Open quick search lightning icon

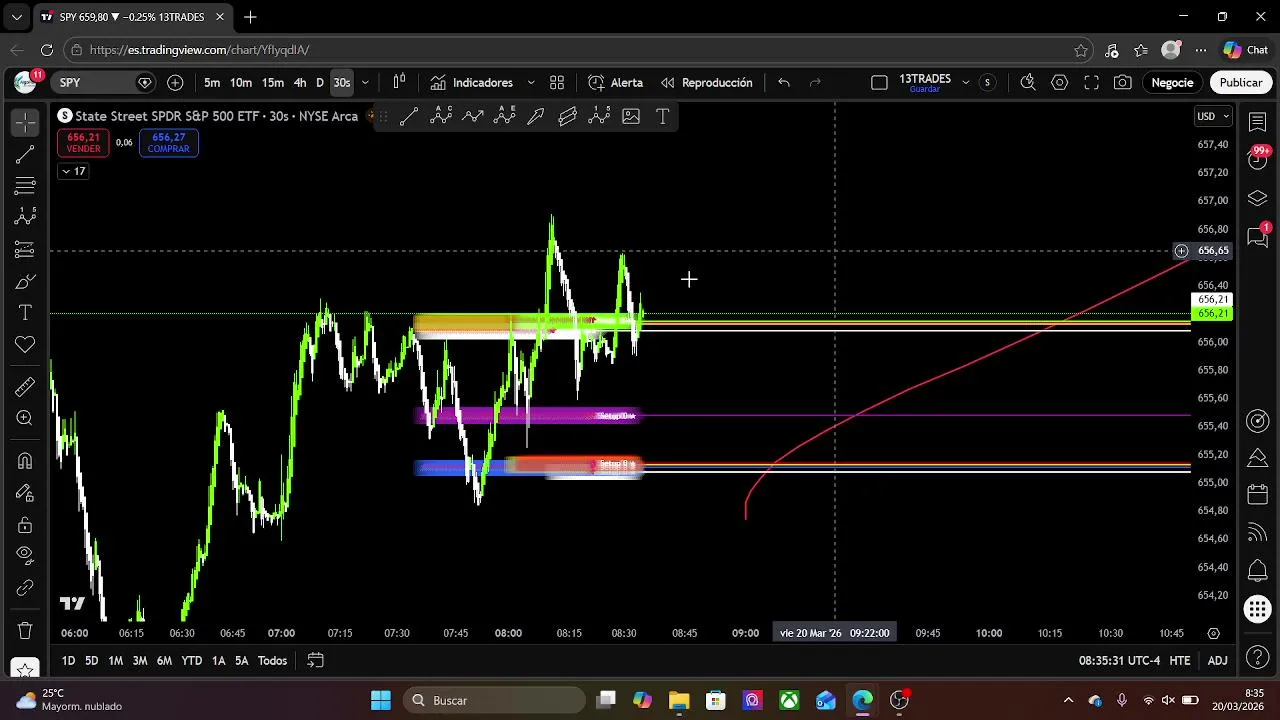point(1028,82)
